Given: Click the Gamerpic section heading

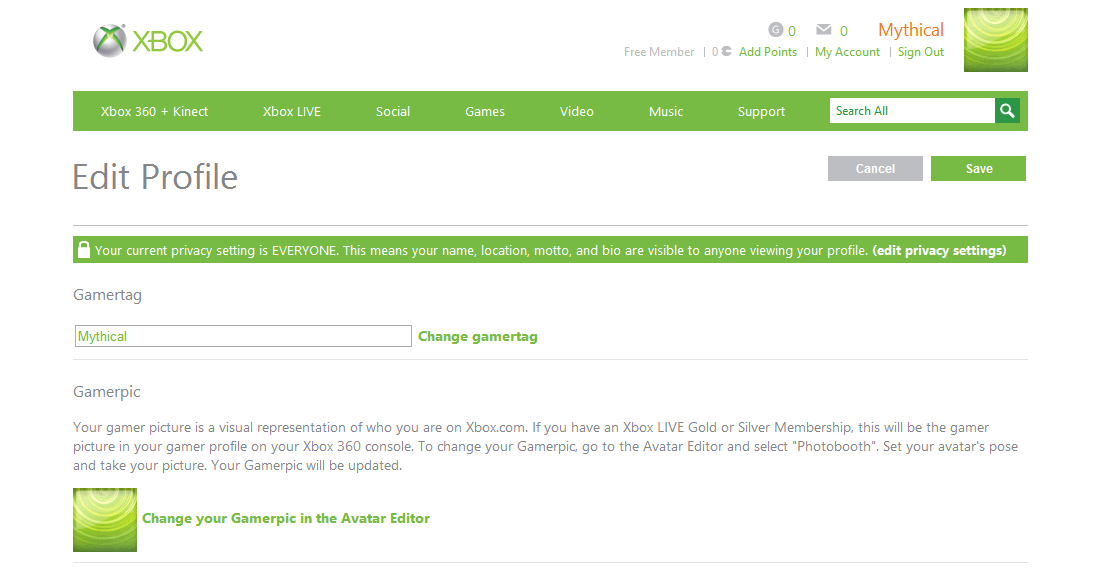Looking at the screenshot, I should click(107, 392).
